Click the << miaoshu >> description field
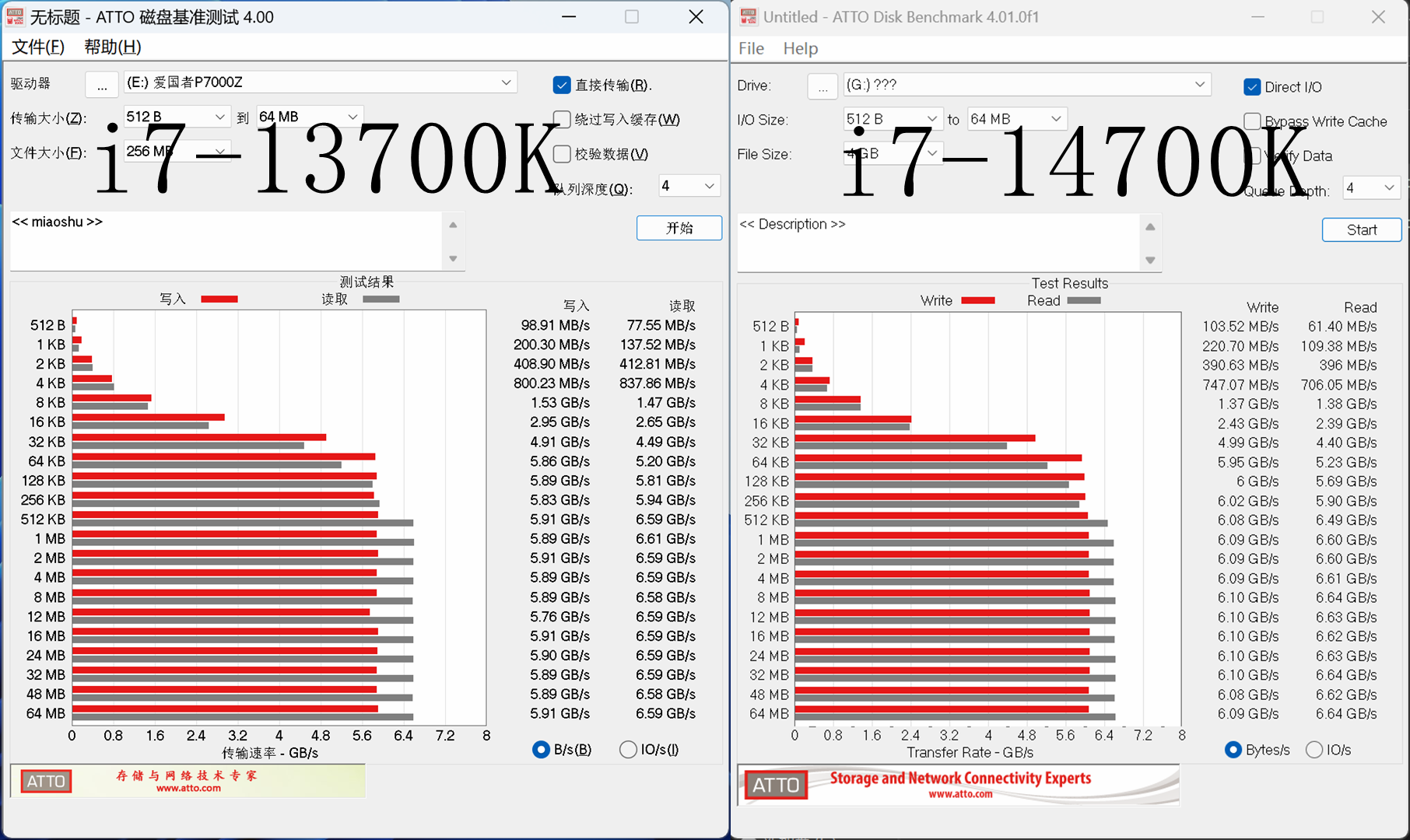The image size is (1410, 840). pyautogui.click(x=226, y=240)
